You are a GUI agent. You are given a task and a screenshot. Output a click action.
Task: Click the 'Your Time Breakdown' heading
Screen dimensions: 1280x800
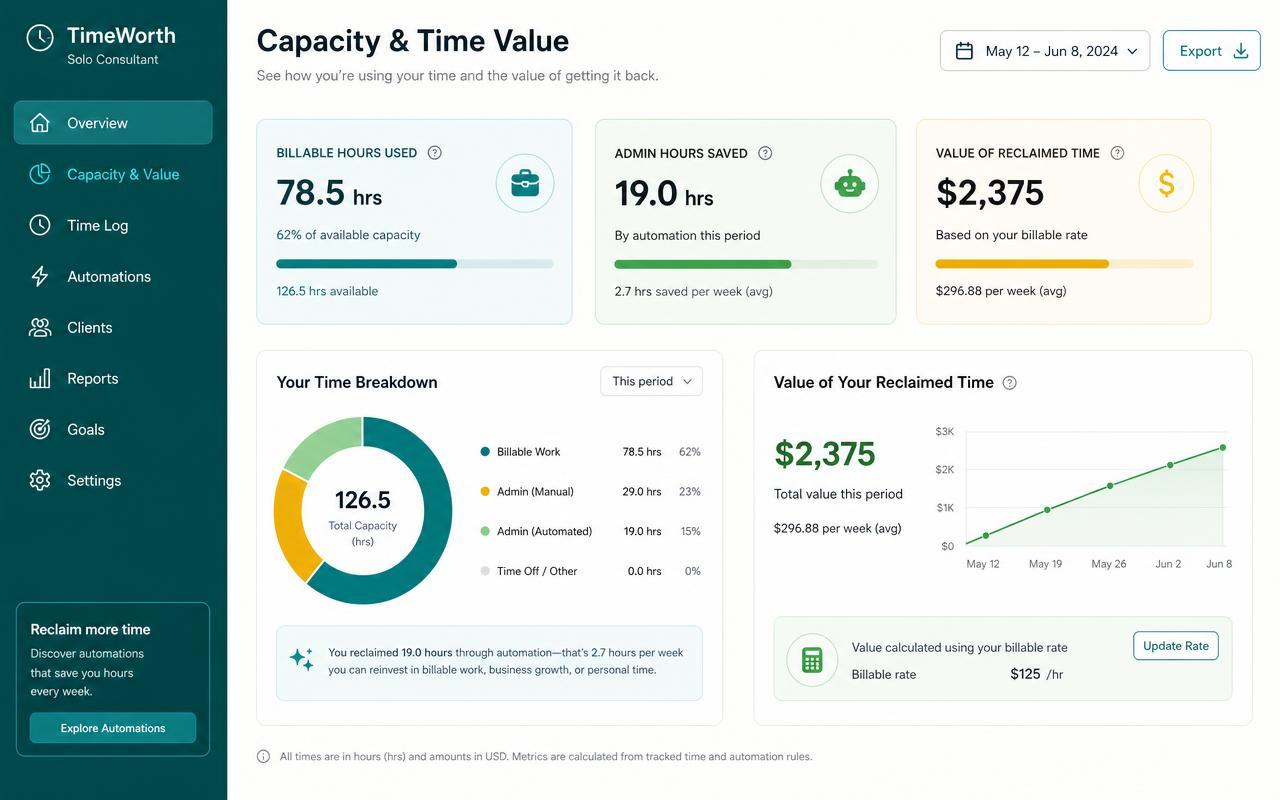click(x=357, y=382)
